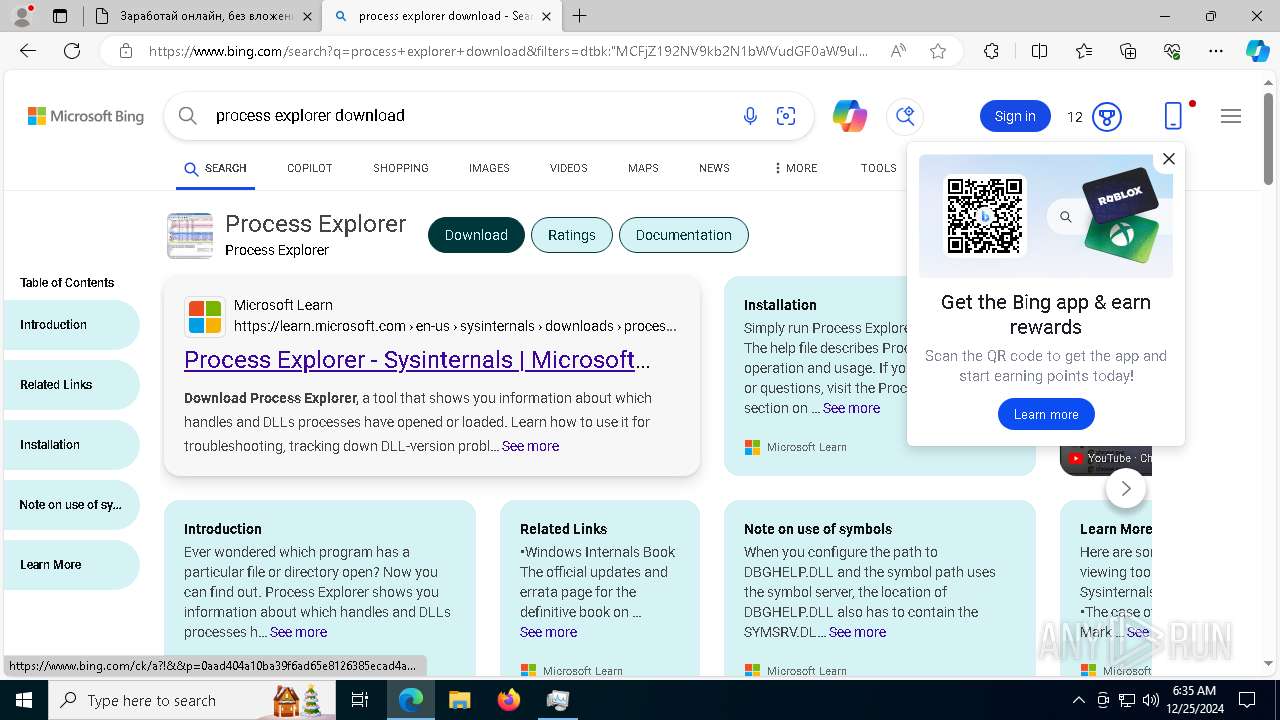The width and height of the screenshot is (1280, 720).
Task: Open the Read aloud icon in address bar
Action: click(x=898, y=51)
